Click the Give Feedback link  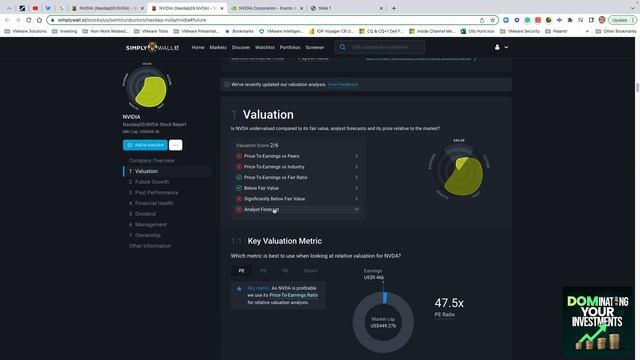pos(343,84)
